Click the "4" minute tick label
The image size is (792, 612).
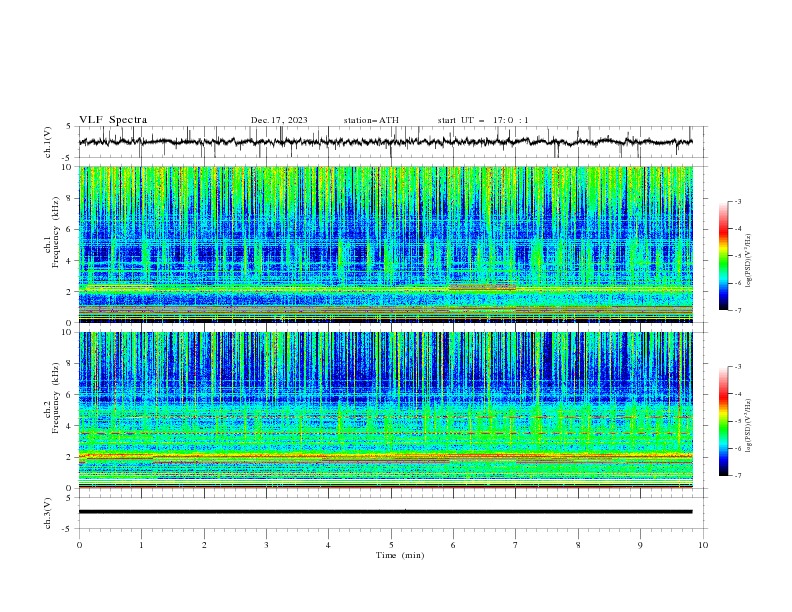[328, 545]
